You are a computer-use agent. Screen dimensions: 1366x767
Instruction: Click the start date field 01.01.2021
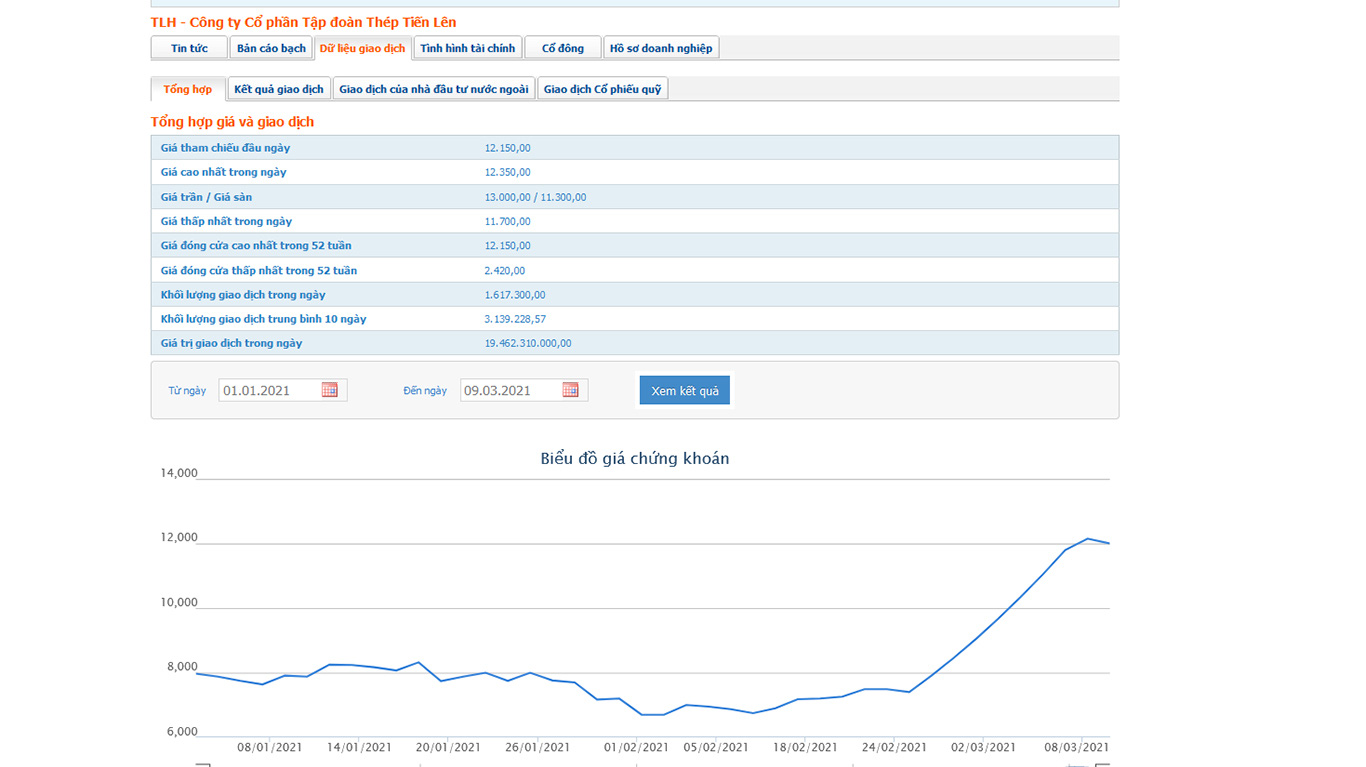pyautogui.click(x=270, y=390)
